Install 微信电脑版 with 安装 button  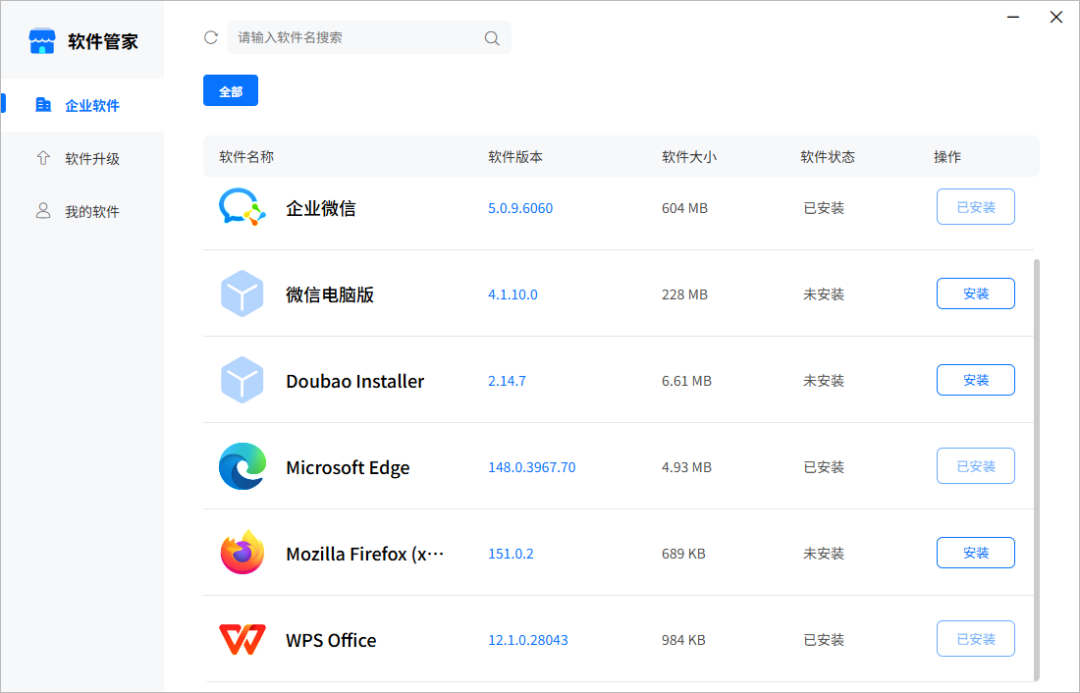point(975,293)
